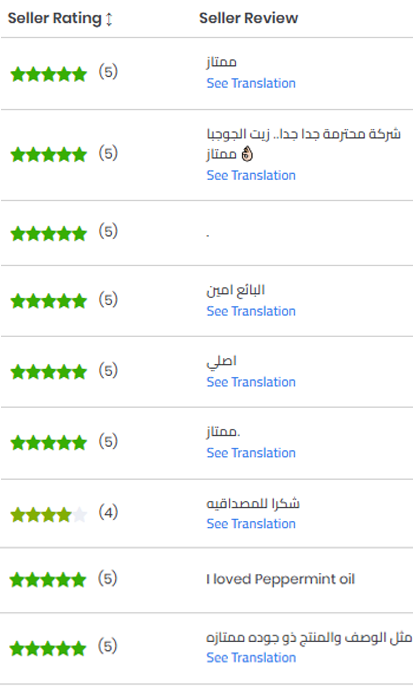Click the Seller Rating column header

click(x=55, y=18)
